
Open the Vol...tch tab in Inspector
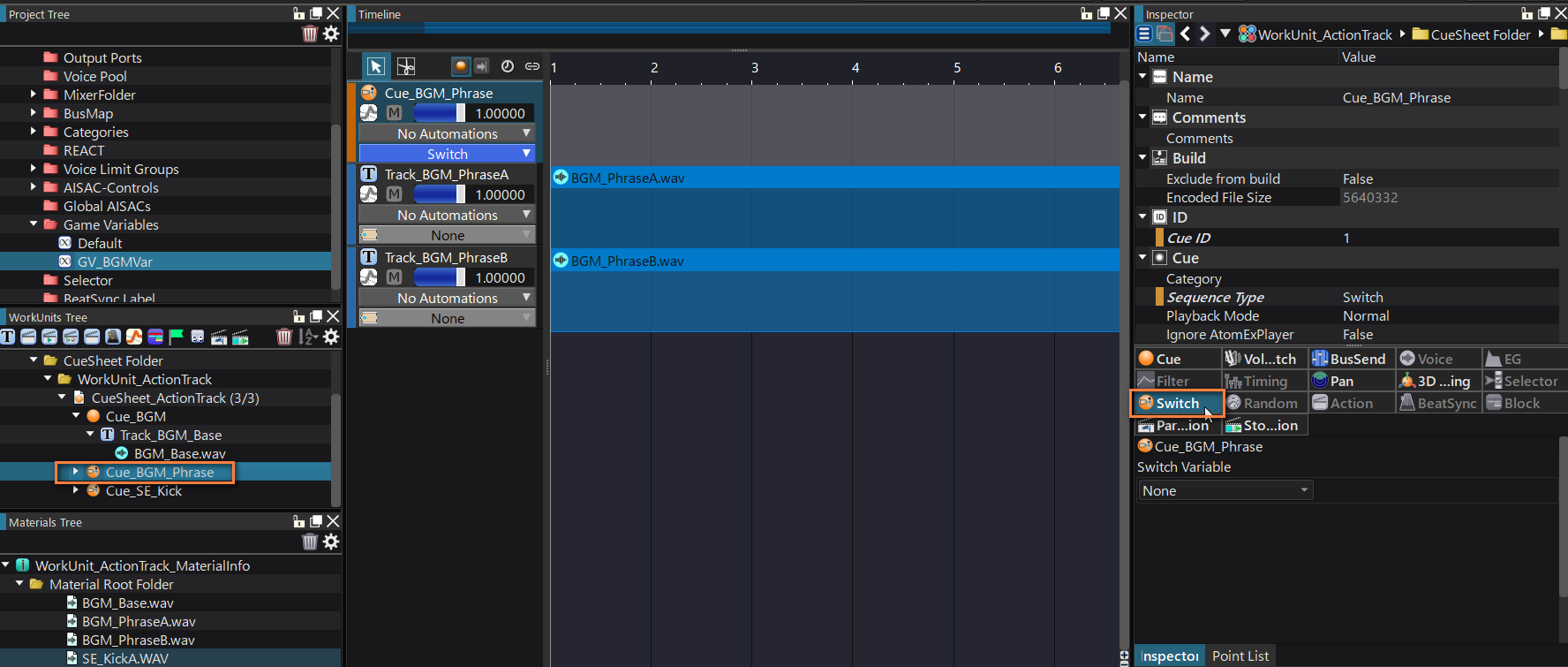point(1263,359)
